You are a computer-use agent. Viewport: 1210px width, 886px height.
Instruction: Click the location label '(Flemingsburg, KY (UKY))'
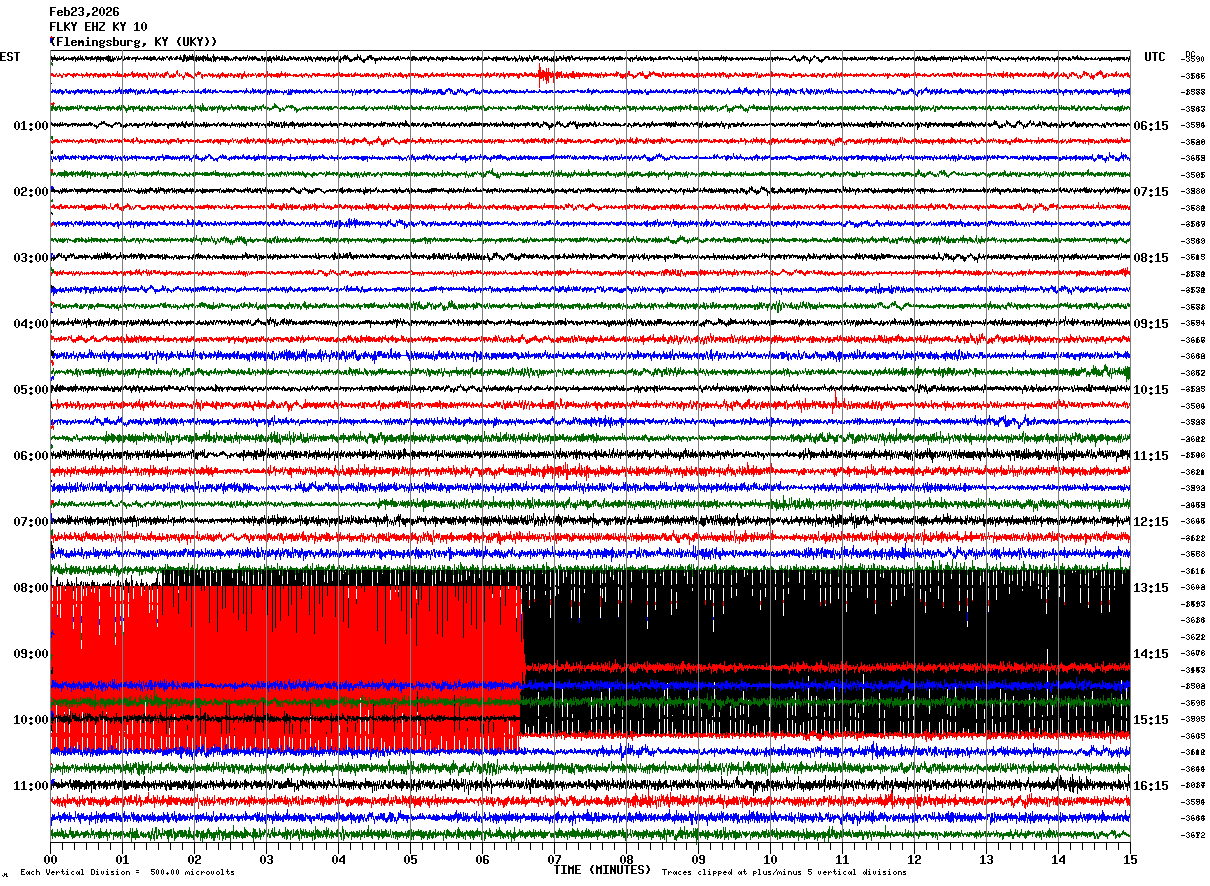pyautogui.click(x=133, y=42)
